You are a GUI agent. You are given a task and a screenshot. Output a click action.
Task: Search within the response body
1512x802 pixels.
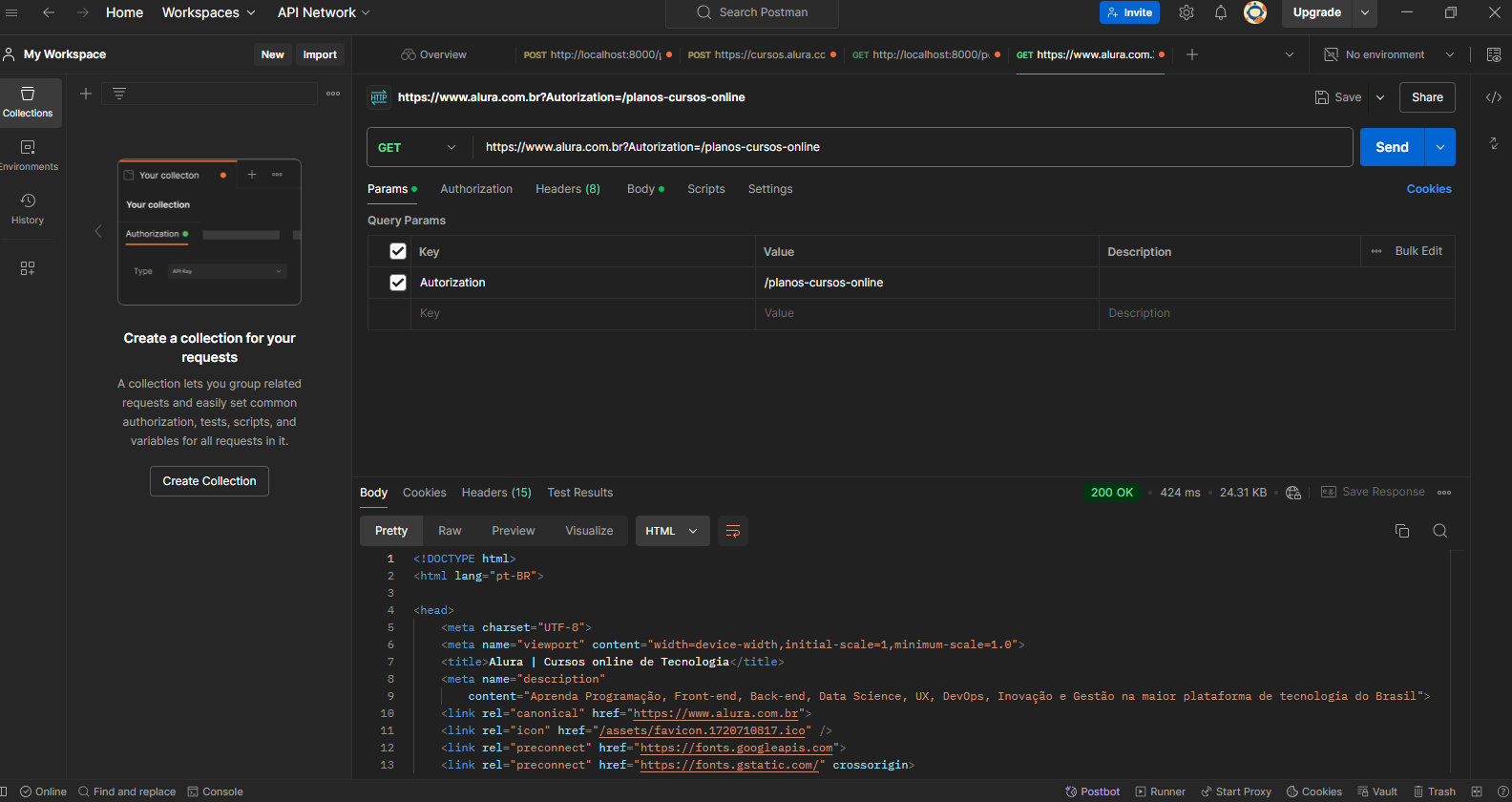click(x=1440, y=531)
